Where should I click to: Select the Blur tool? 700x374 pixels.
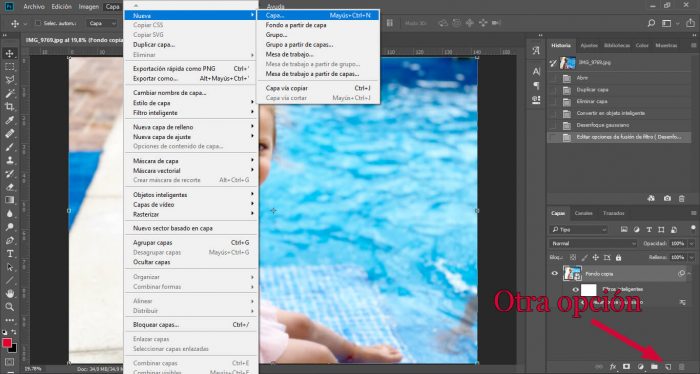pos(9,214)
